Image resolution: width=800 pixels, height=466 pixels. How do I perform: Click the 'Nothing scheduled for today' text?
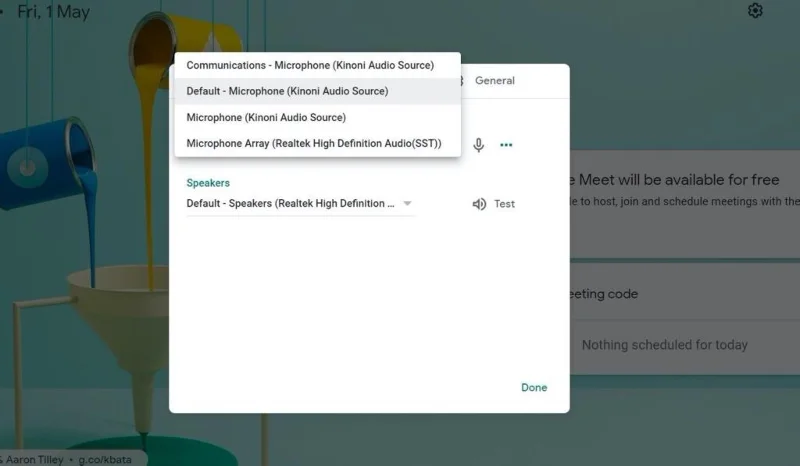click(664, 345)
